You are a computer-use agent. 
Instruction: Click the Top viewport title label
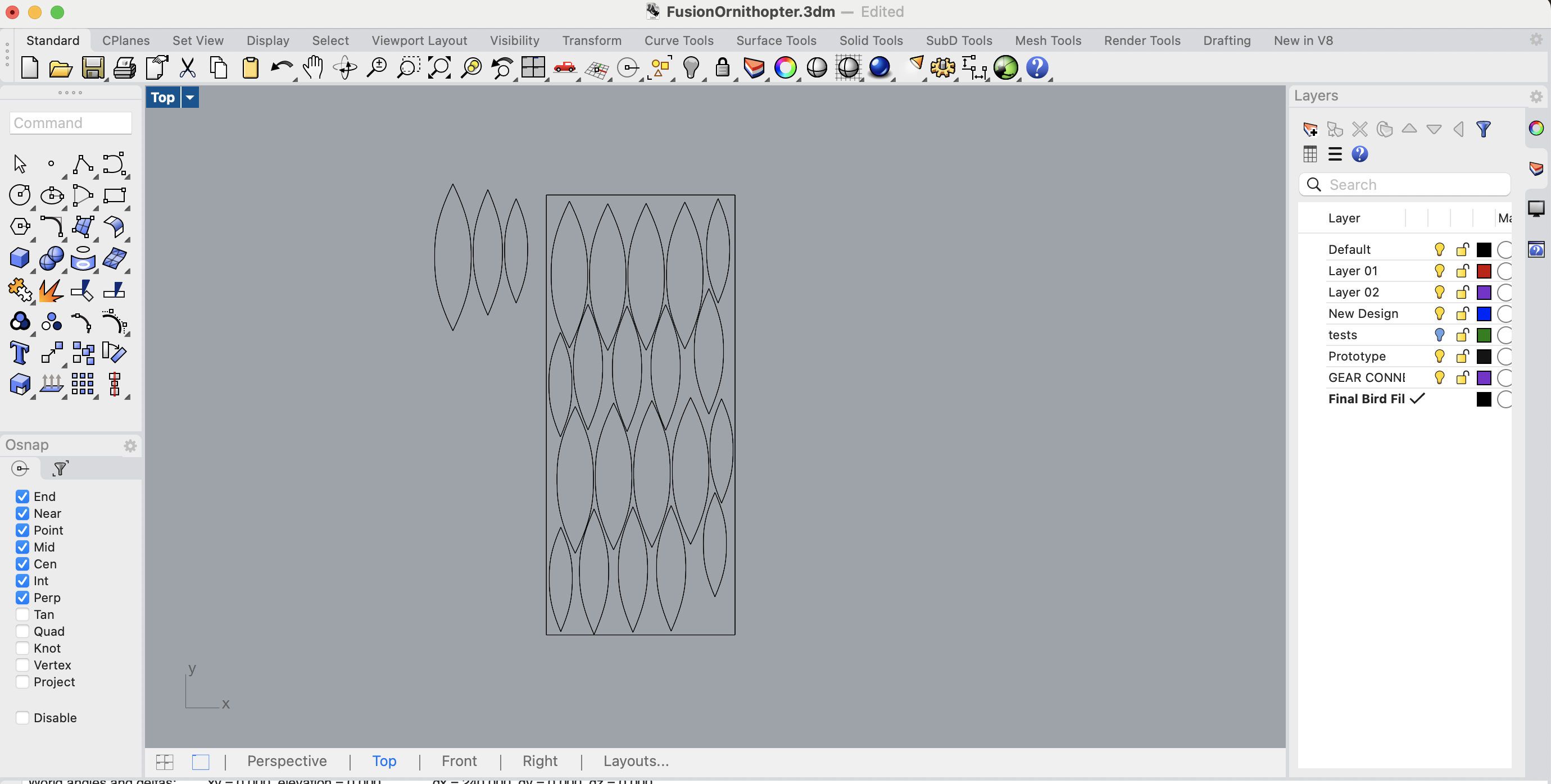162,98
